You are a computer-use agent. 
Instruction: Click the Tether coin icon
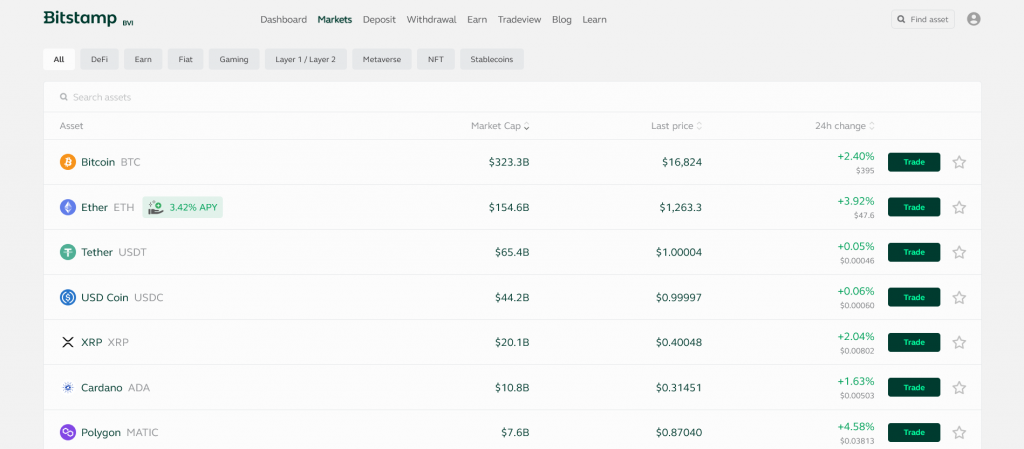coord(68,252)
